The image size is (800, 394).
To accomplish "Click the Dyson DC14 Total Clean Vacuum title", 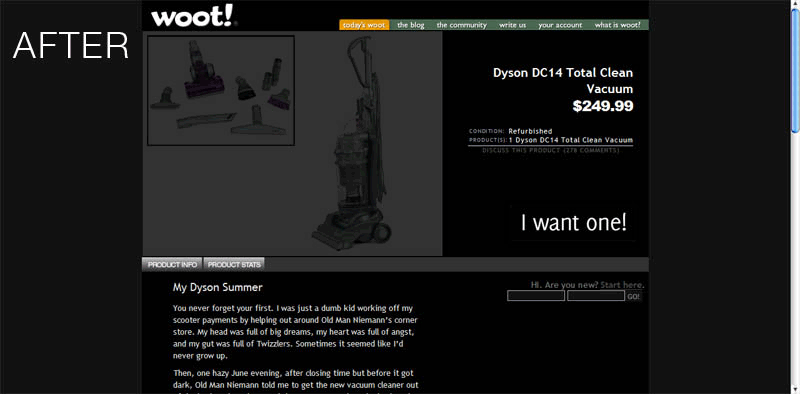I will [563, 81].
